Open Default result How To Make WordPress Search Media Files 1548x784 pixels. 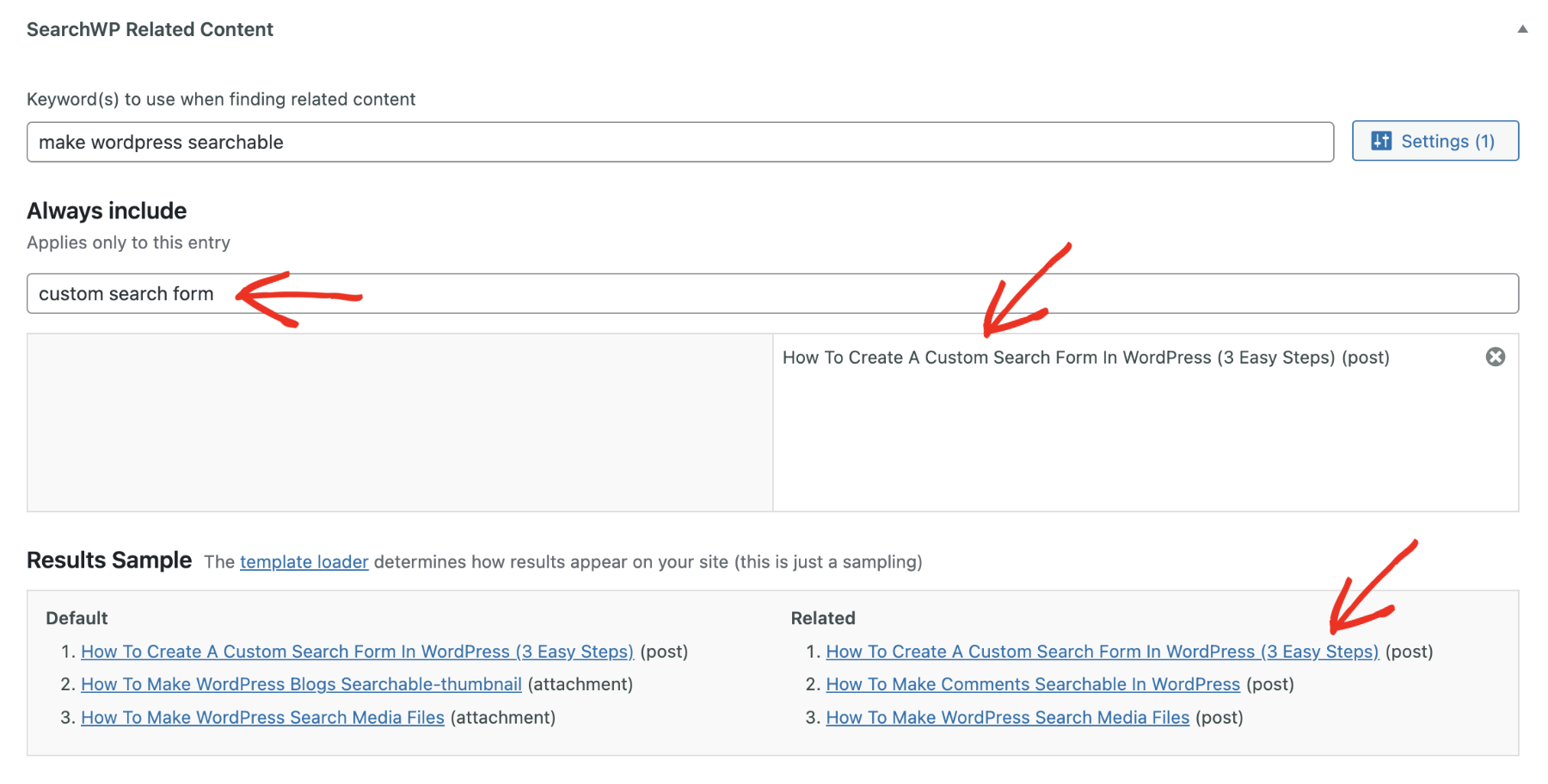click(262, 718)
